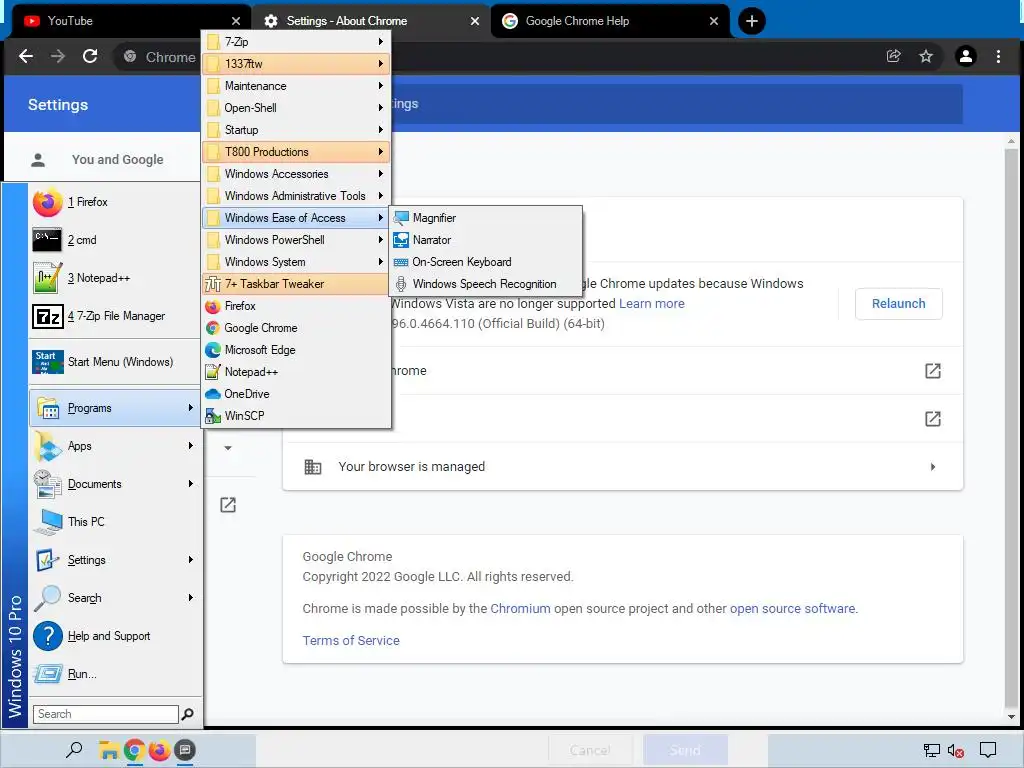This screenshot has height=768, width=1024.
Task: Click the start menu search magnifier button
Action: coord(188,714)
